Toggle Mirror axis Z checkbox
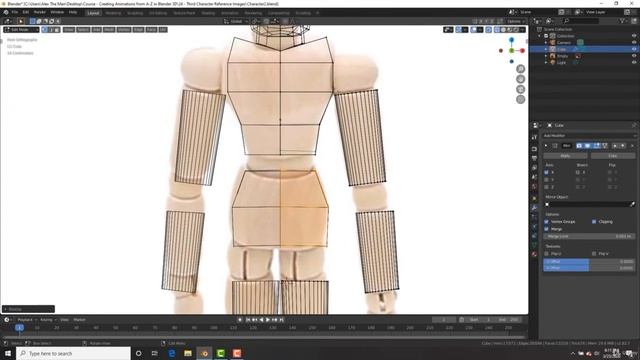 tap(547, 187)
